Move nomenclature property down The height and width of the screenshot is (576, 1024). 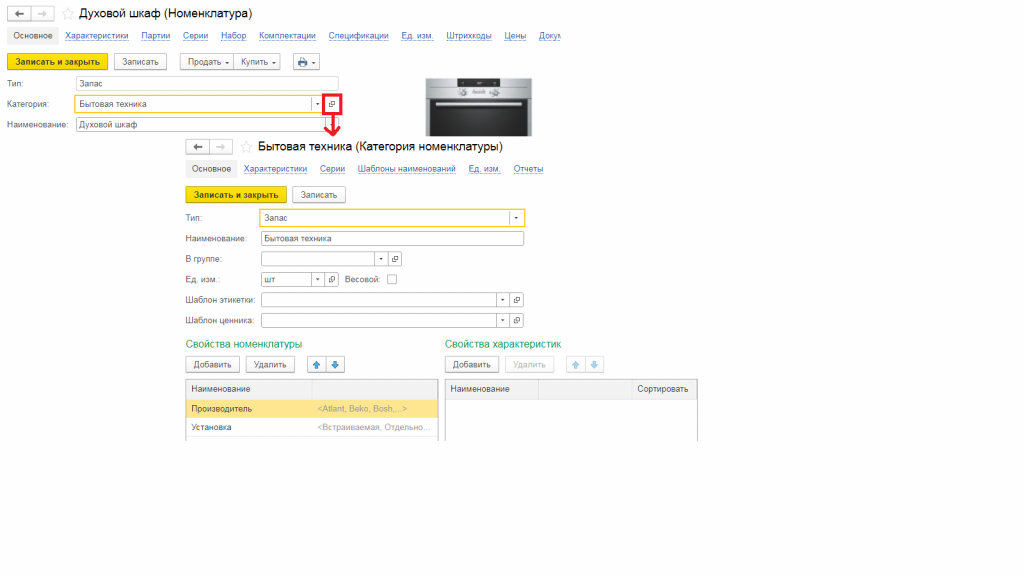click(x=335, y=365)
